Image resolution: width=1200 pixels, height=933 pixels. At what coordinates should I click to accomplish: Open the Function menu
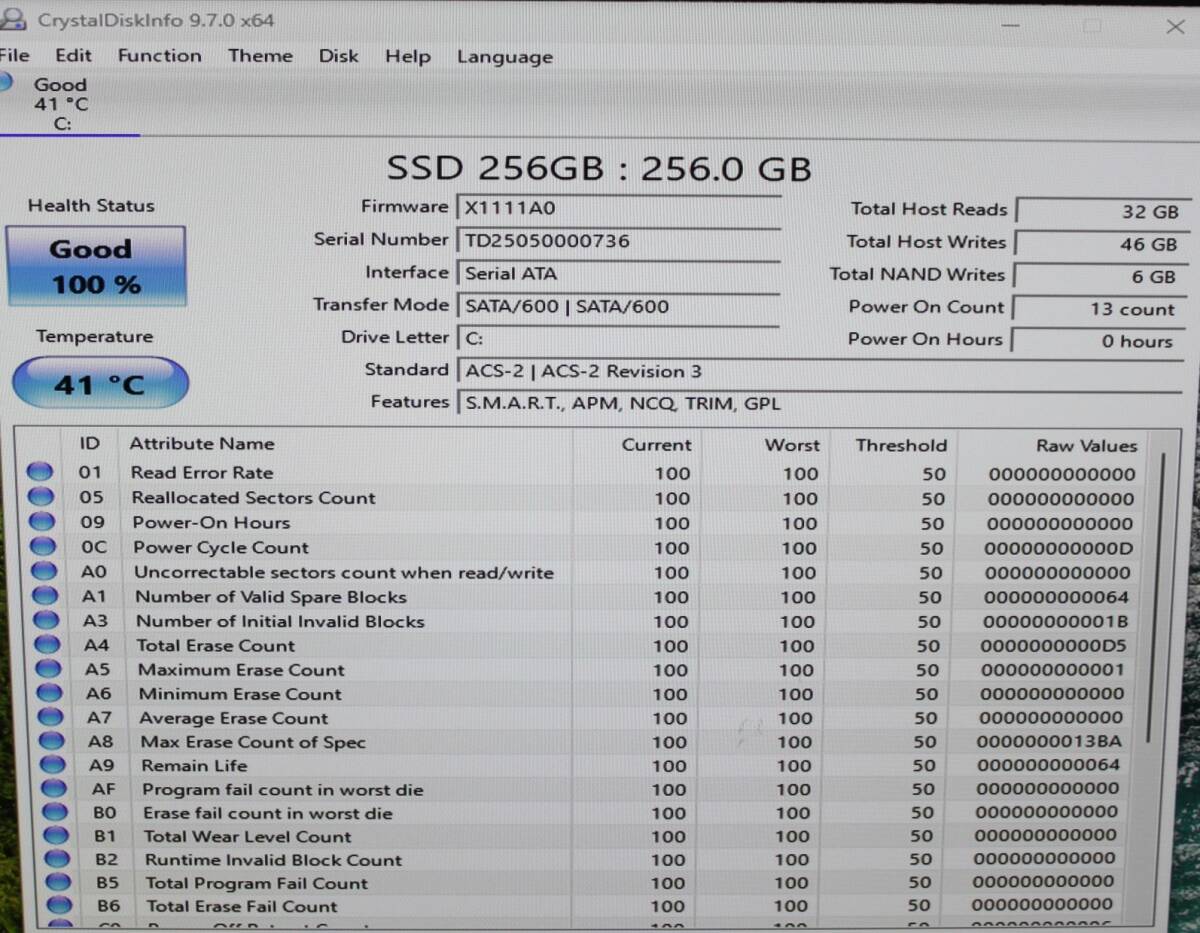click(x=159, y=55)
